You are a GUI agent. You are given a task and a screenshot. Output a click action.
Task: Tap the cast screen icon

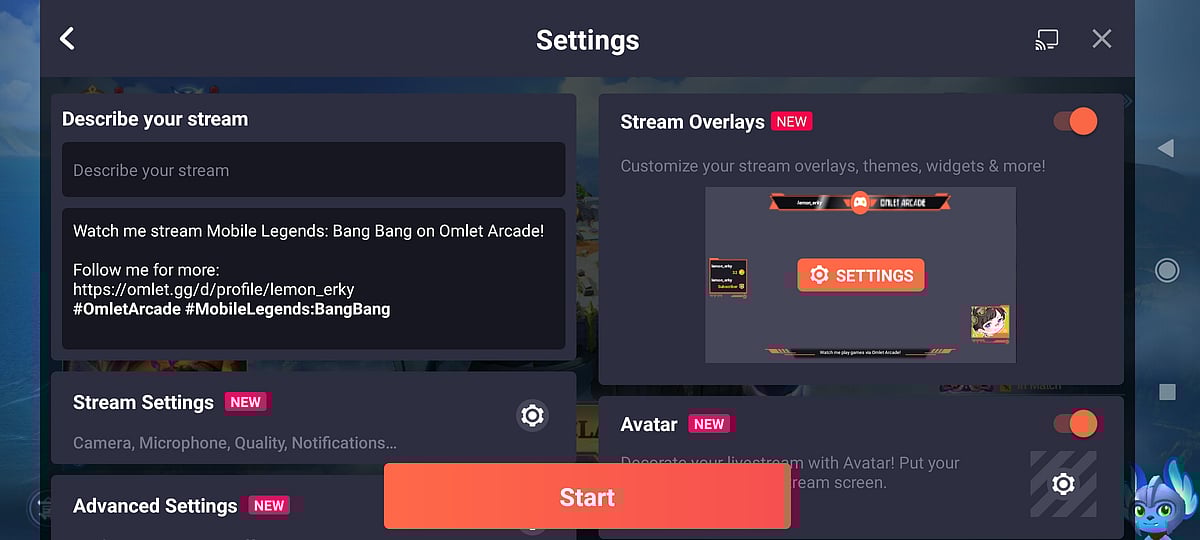1046,40
